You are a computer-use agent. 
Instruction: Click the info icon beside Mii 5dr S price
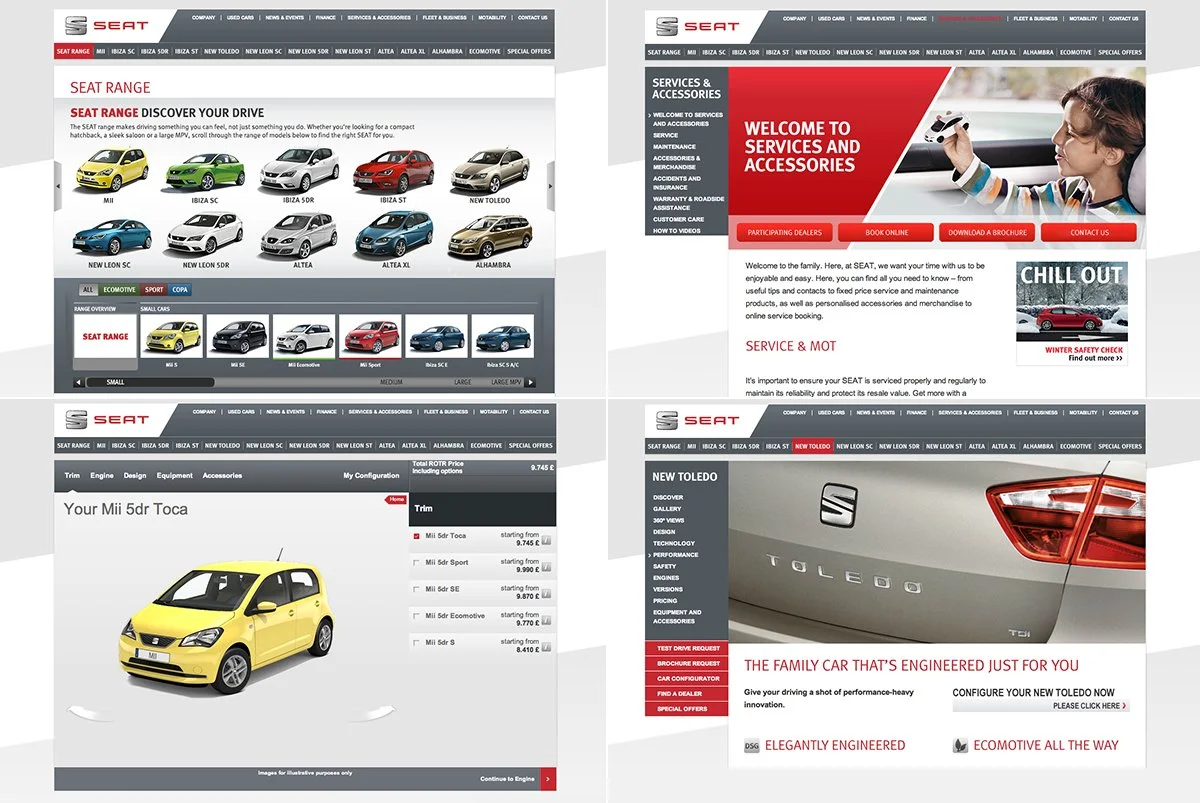coord(546,648)
